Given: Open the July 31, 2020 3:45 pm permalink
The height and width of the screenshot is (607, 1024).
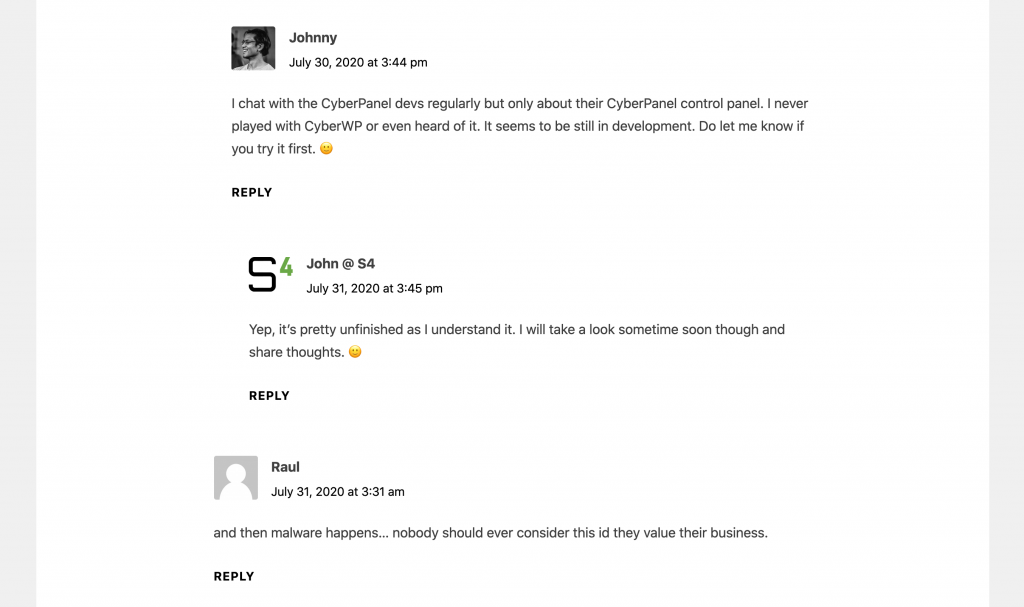Looking at the screenshot, I should [x=374, y=288].
